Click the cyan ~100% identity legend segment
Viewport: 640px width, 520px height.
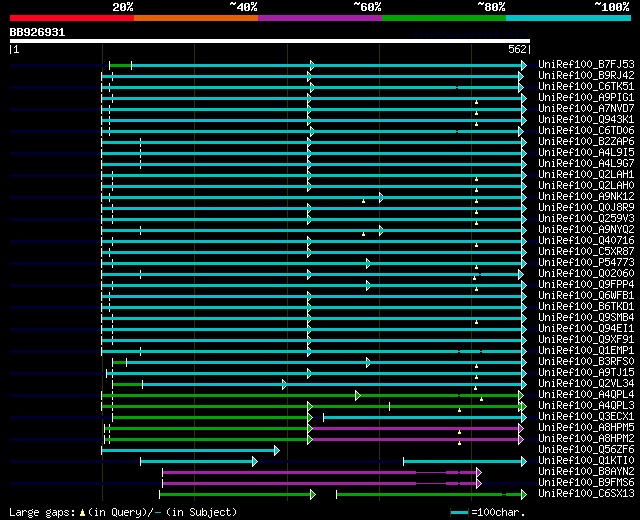(x=568, y=18)
